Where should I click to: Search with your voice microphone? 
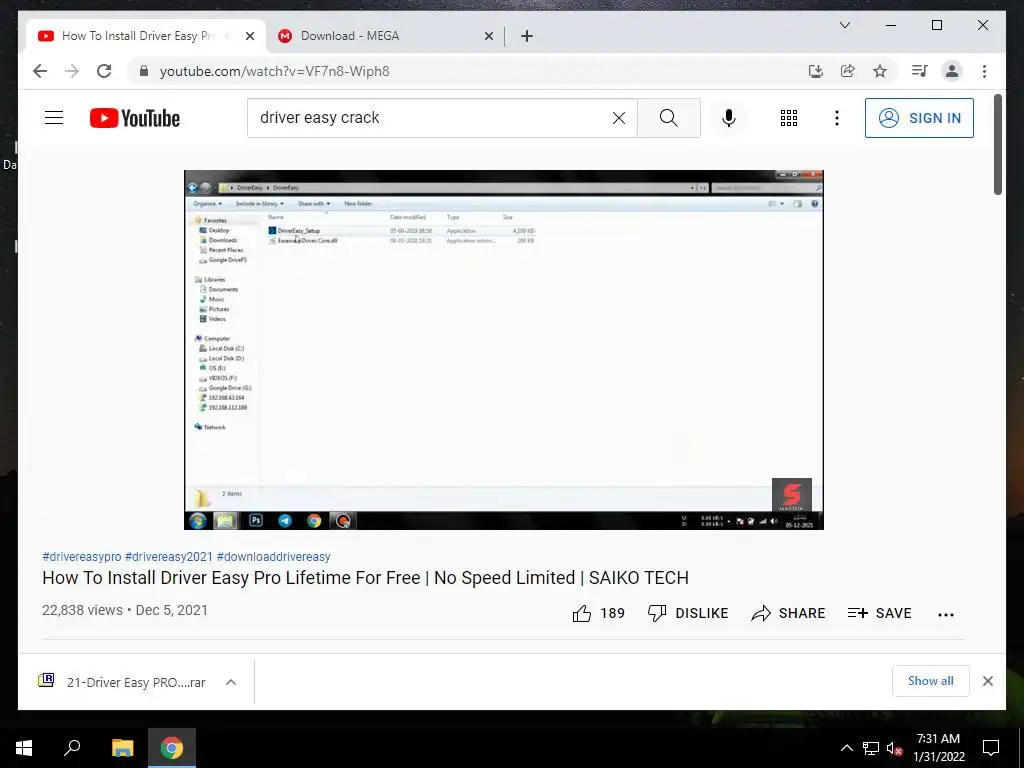[729, 118]
